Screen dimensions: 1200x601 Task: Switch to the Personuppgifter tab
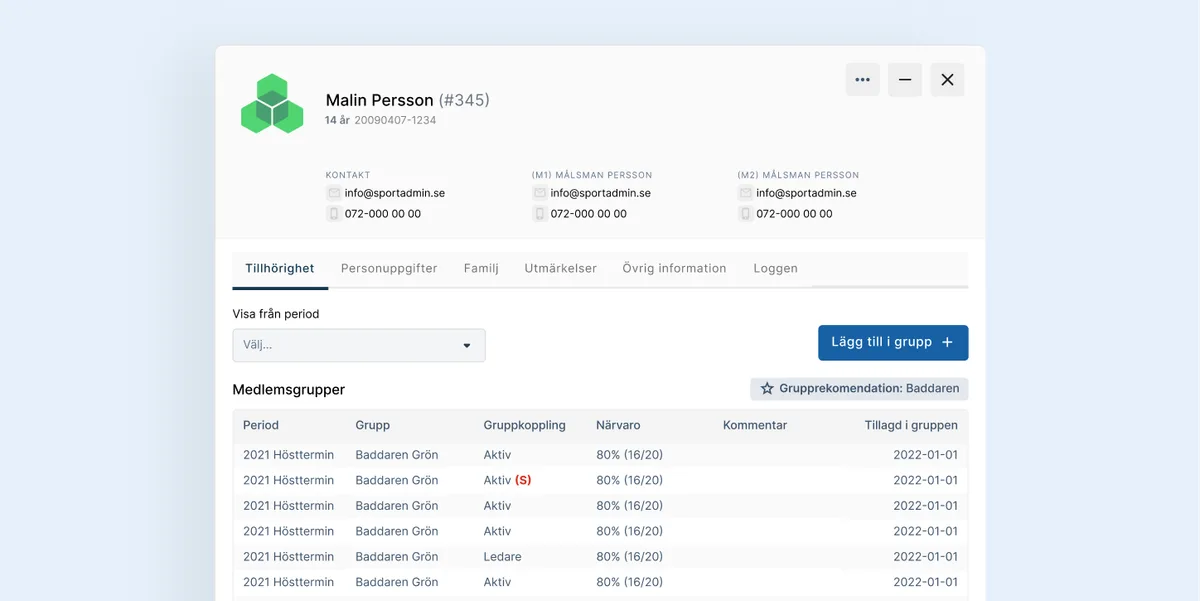click(389, 268)
